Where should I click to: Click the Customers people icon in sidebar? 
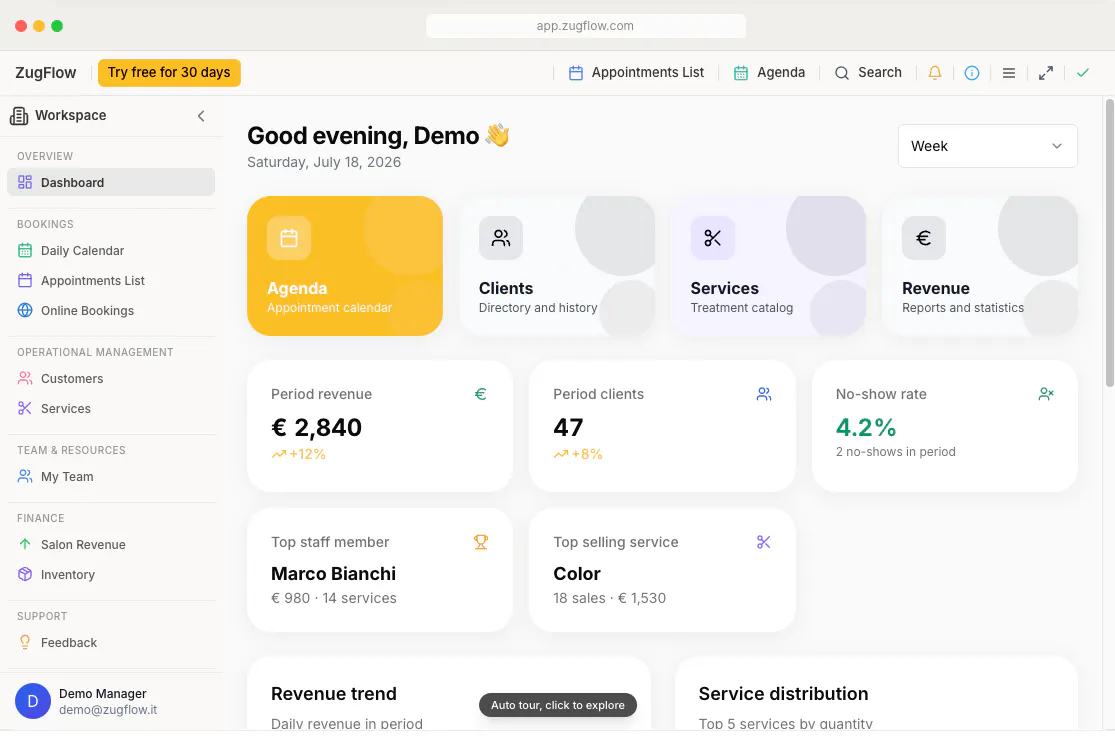click(25, 378)
